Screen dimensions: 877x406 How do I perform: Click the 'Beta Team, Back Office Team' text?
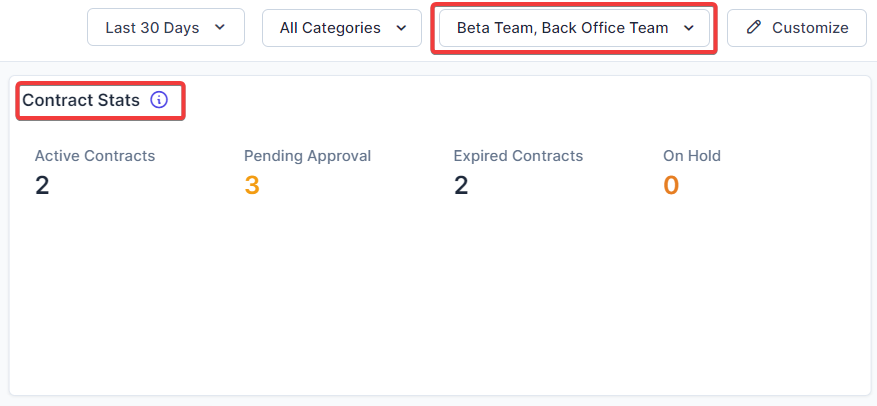point(562,28)
